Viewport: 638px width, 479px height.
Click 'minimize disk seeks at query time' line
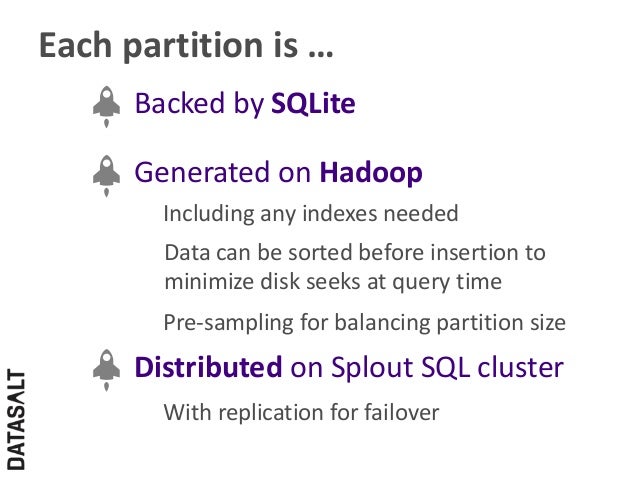point(333,282)
